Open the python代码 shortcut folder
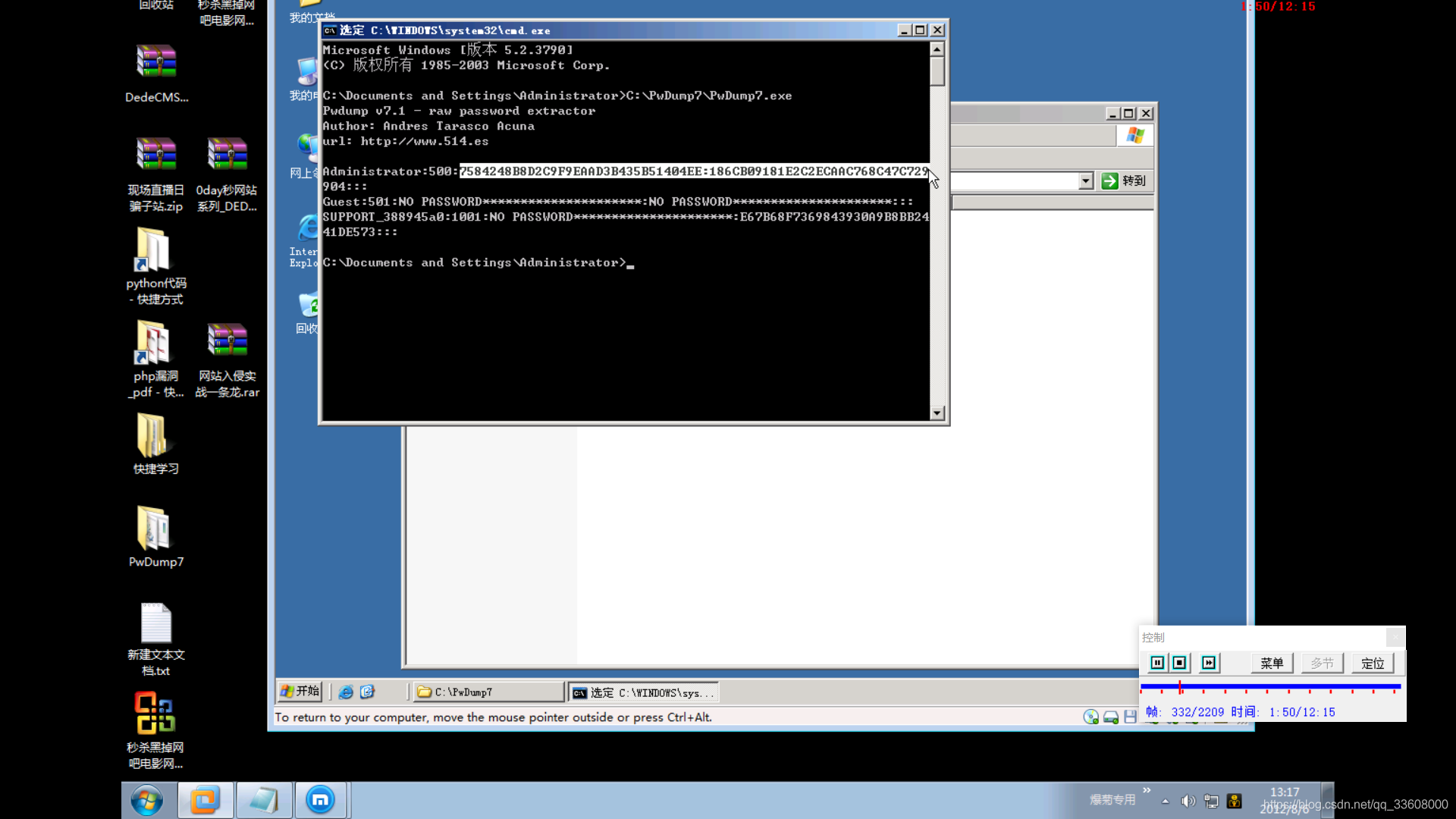This screenshot has width=1456, height=819. 156,267
